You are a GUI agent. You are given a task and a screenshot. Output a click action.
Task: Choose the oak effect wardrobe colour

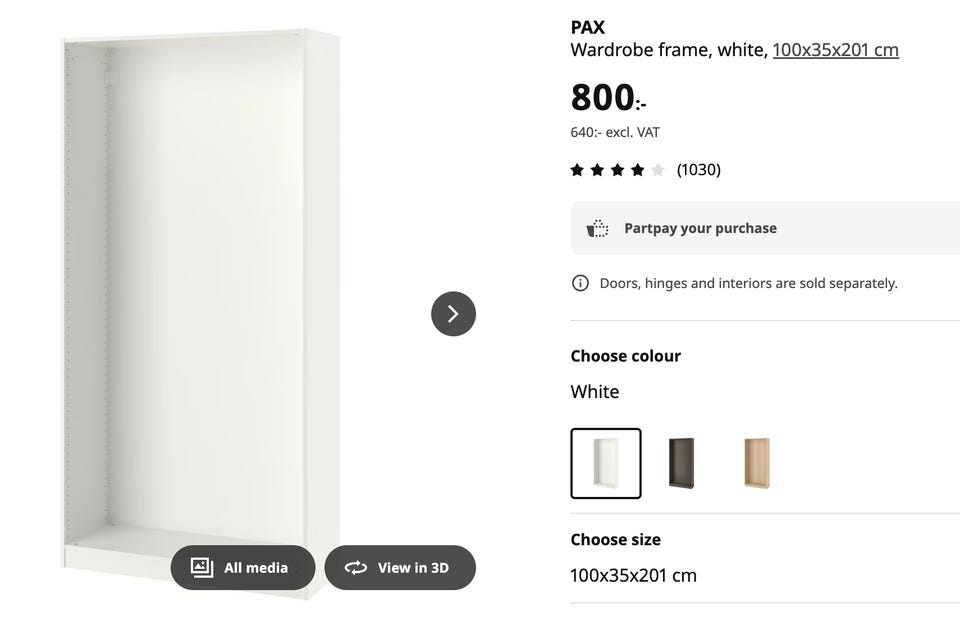coord(757,463)
